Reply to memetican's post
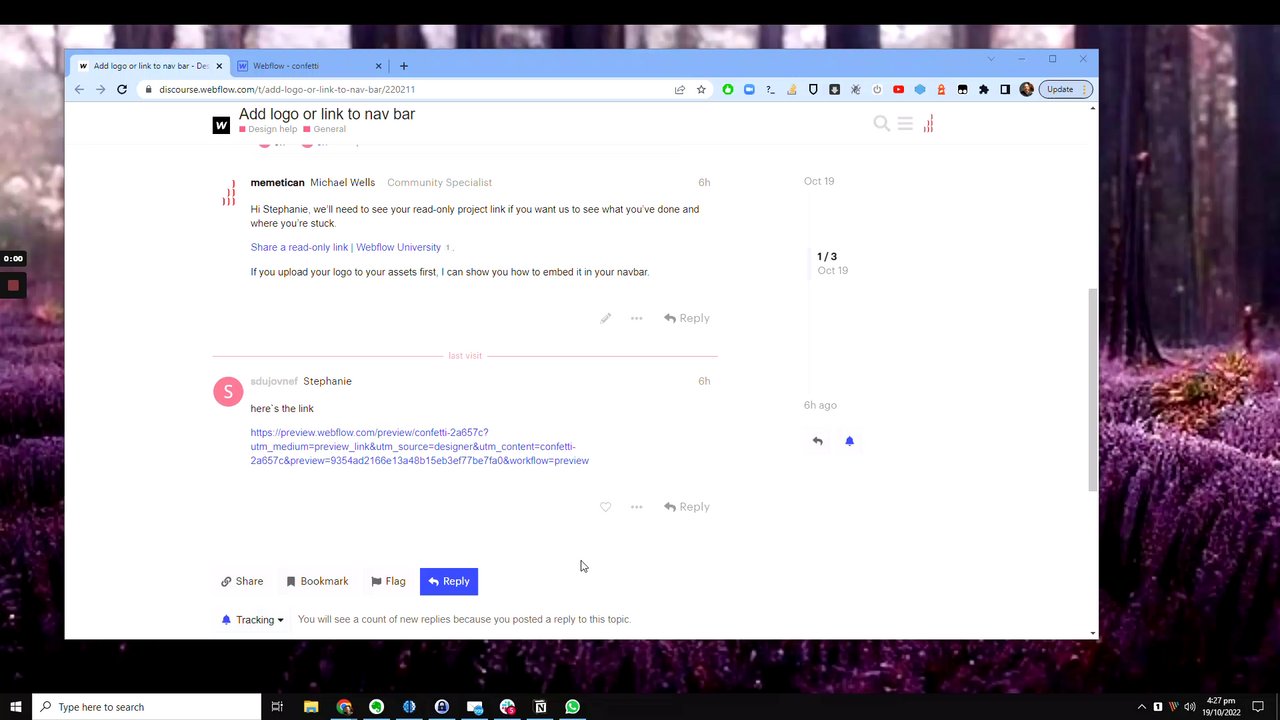Screen dimensions: 1280x720 pyautogui.click(x=687, y=318)
